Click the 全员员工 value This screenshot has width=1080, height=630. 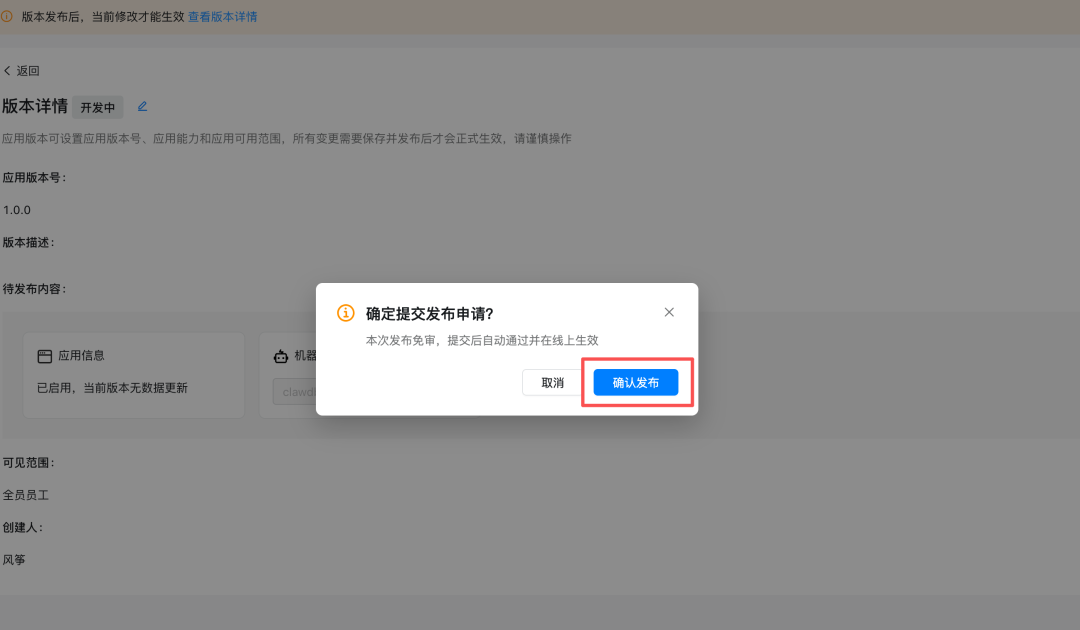(x=25, y=495)
